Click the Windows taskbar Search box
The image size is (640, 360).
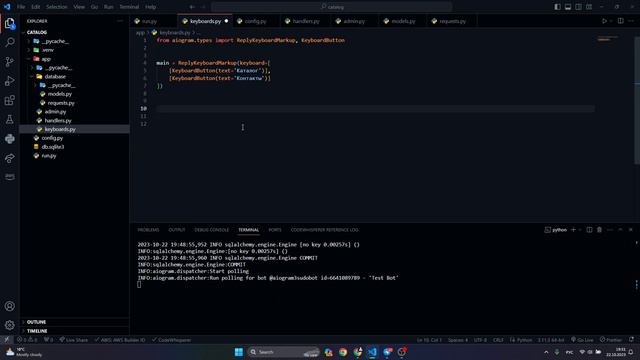coord(283,352)
